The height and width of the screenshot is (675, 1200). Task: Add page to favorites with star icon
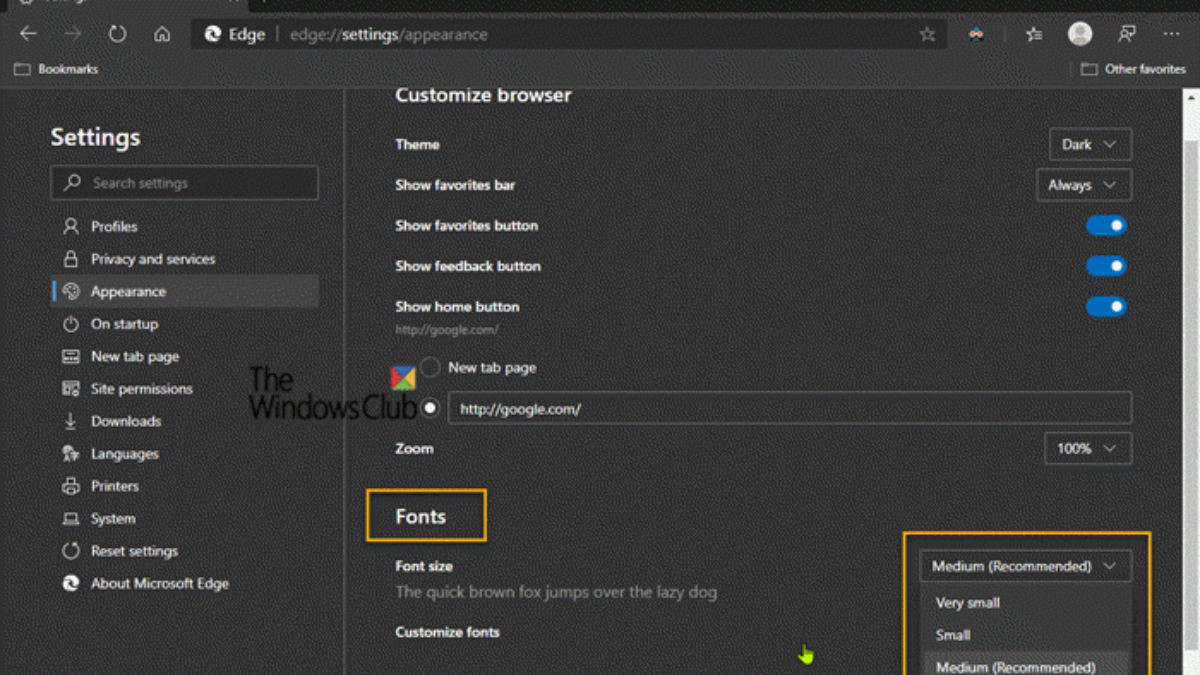tap(927, 34)
